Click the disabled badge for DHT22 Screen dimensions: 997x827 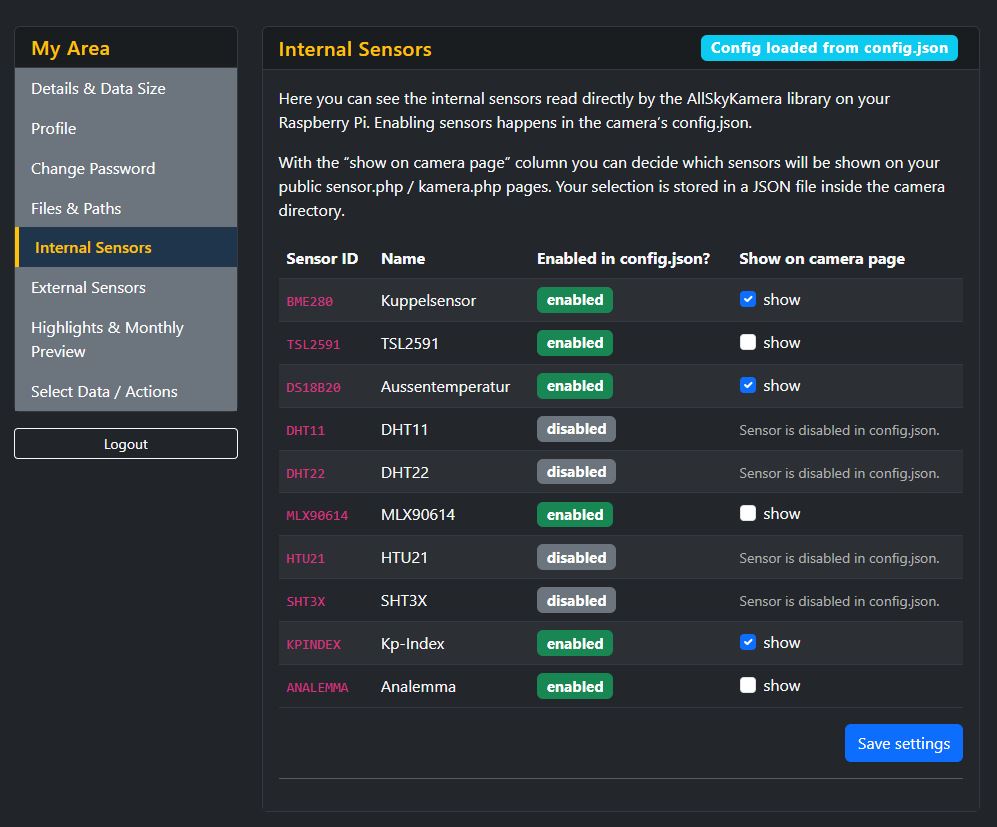[576, 471]
